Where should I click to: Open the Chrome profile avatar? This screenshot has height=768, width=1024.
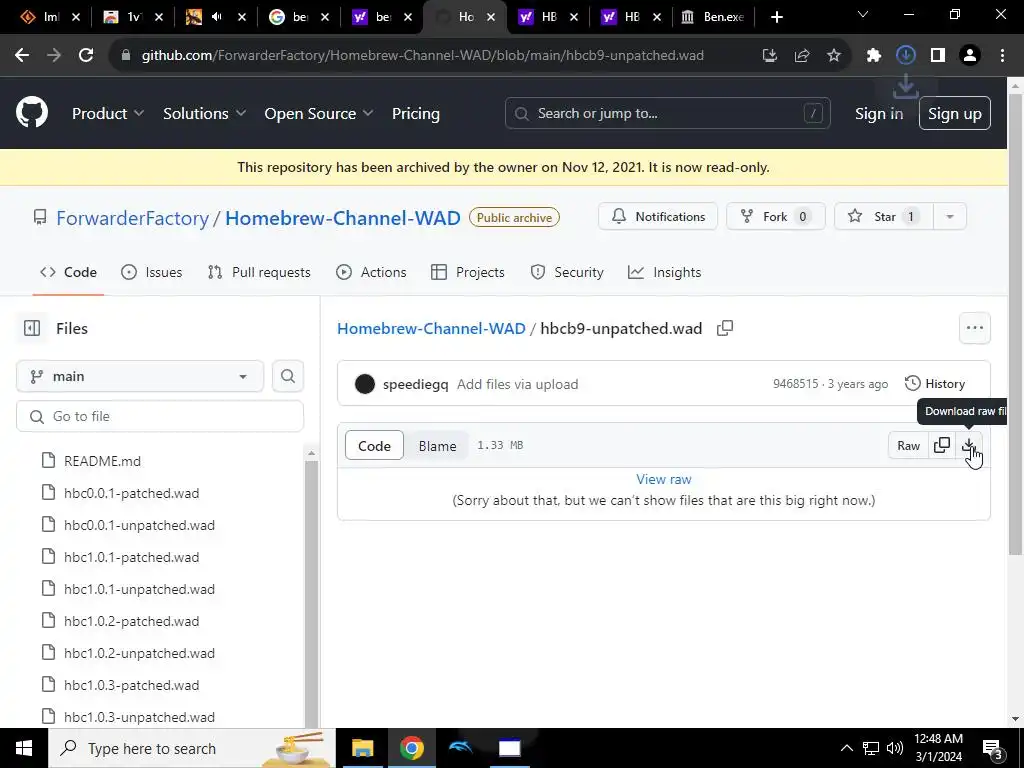[970, 56]
